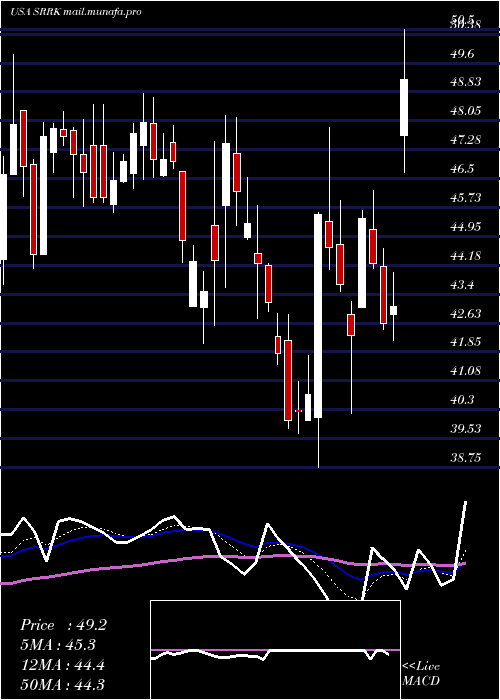Click the '50MA : 44.3' readout
Image resolution: width=500 pixels, height=700 pixels.
point(62,684)
